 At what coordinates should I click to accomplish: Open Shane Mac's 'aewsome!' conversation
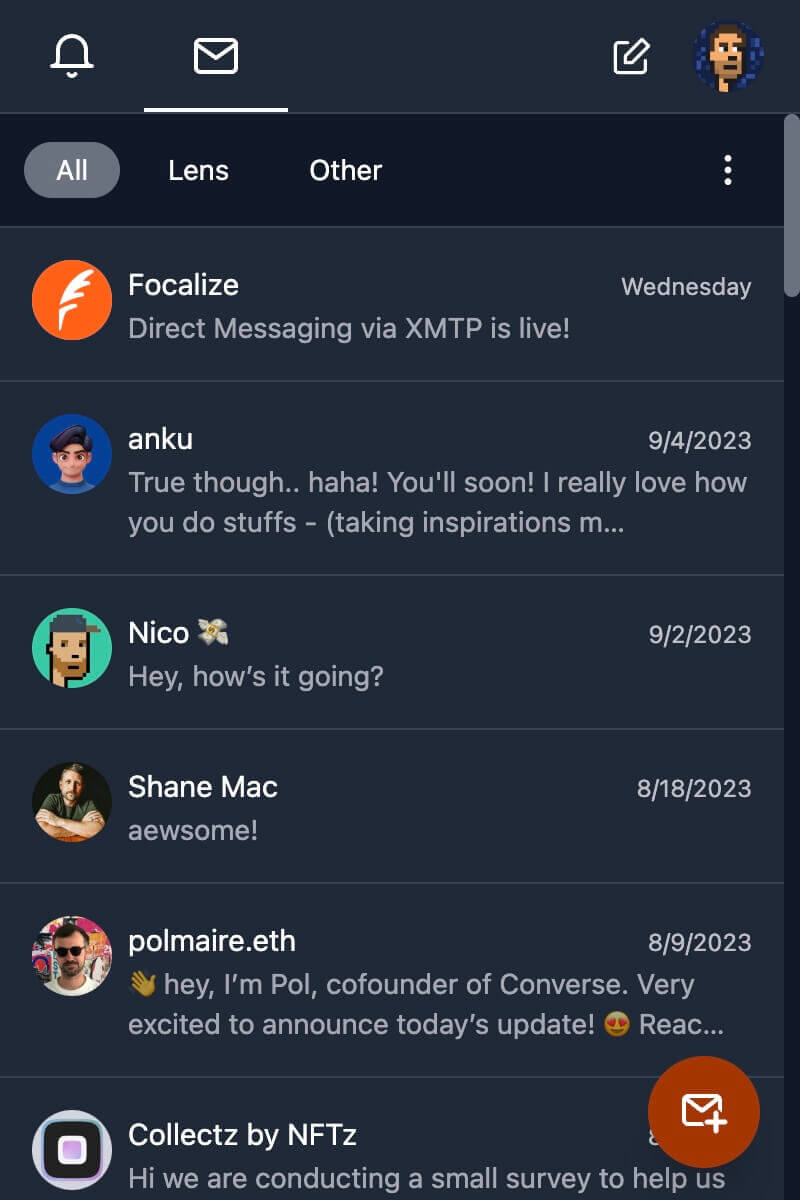tap(392, 806)
